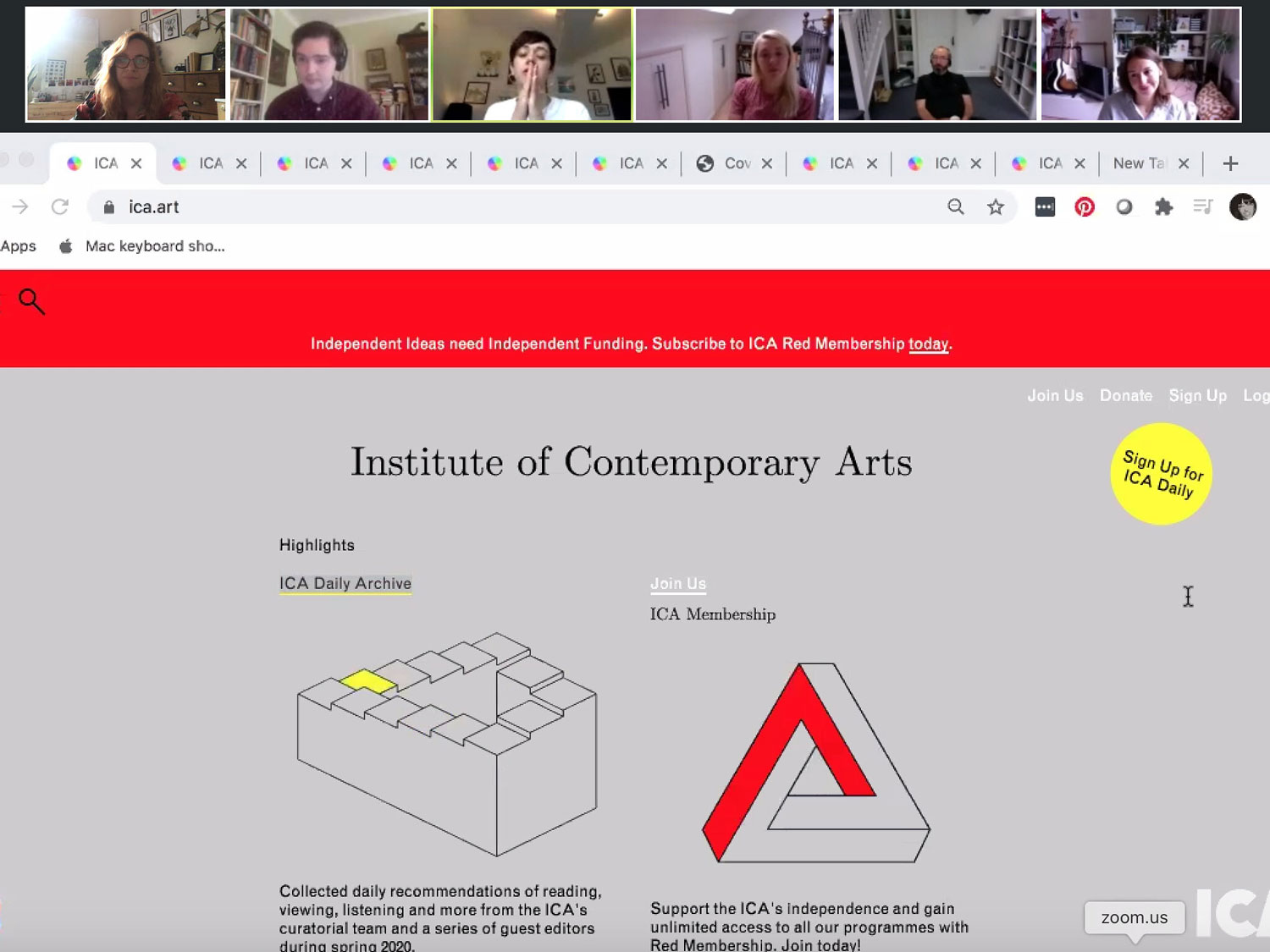The image size is (1270, 952).
Task: Click Sign Up in the top navigation
Action: tap(1197, 395)
